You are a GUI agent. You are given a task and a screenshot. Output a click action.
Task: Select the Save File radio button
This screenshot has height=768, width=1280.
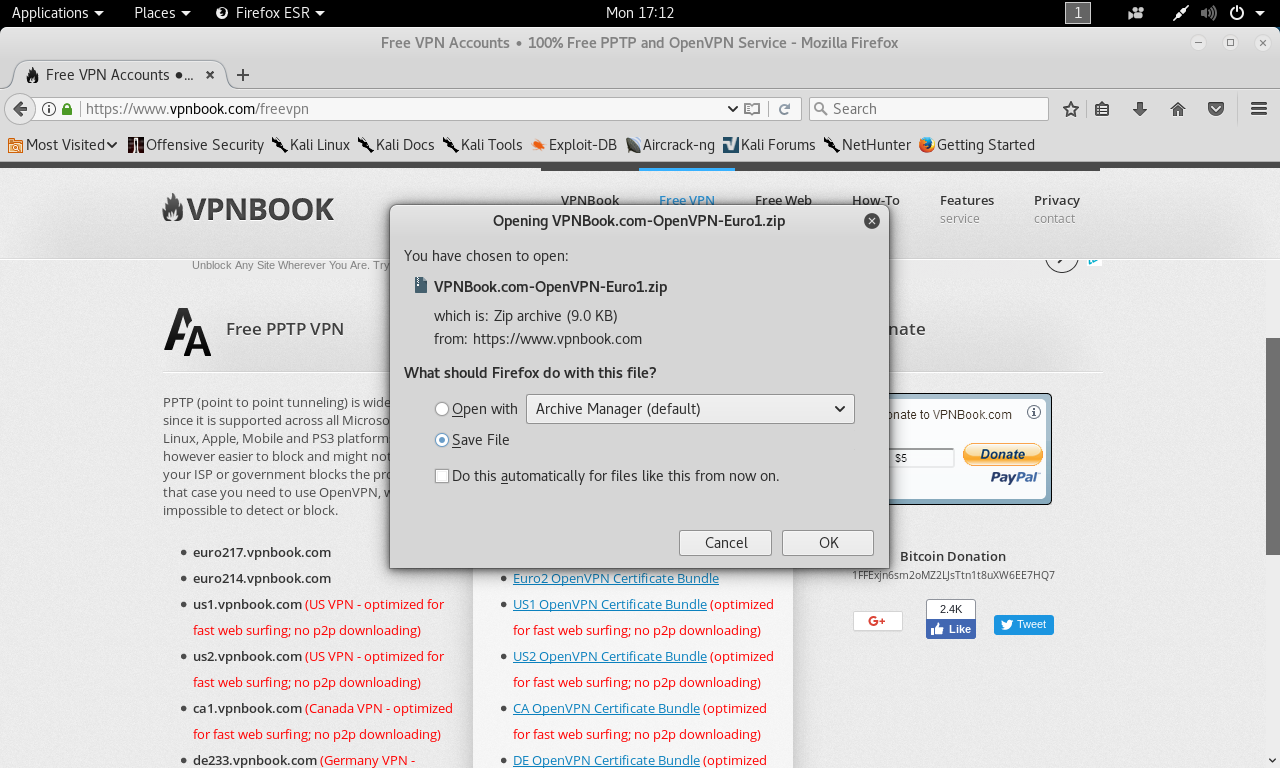(x=442, y=440)
